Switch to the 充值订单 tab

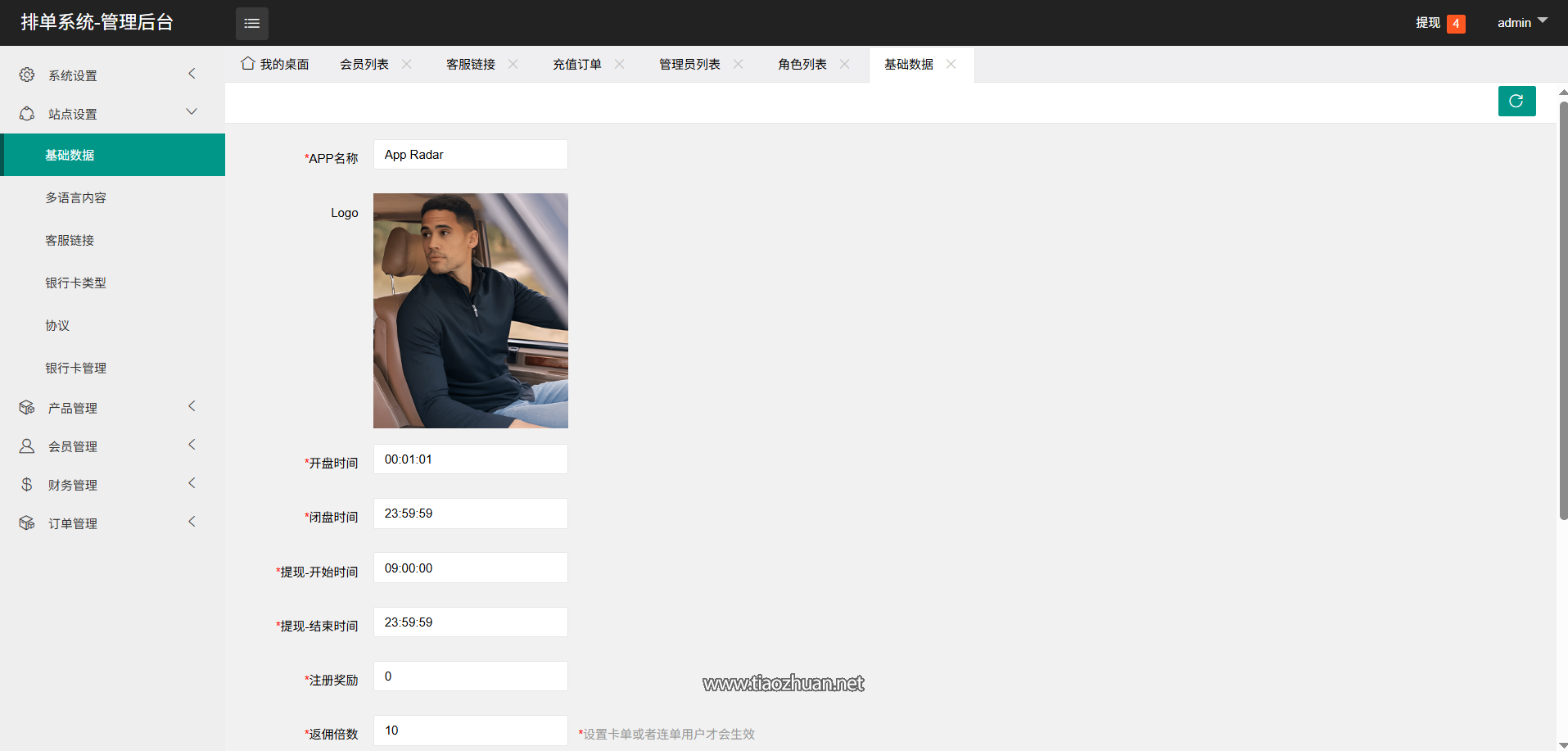577,63
